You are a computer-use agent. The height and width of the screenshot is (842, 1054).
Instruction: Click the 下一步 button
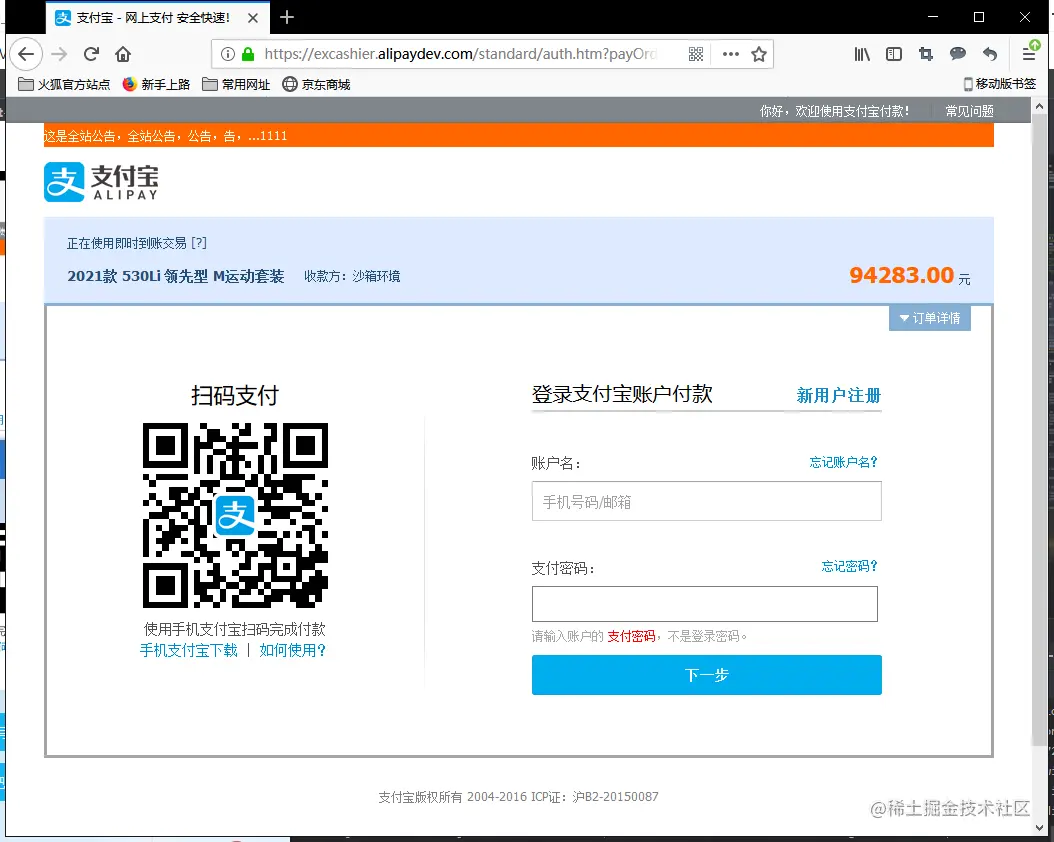click(706, 675)
